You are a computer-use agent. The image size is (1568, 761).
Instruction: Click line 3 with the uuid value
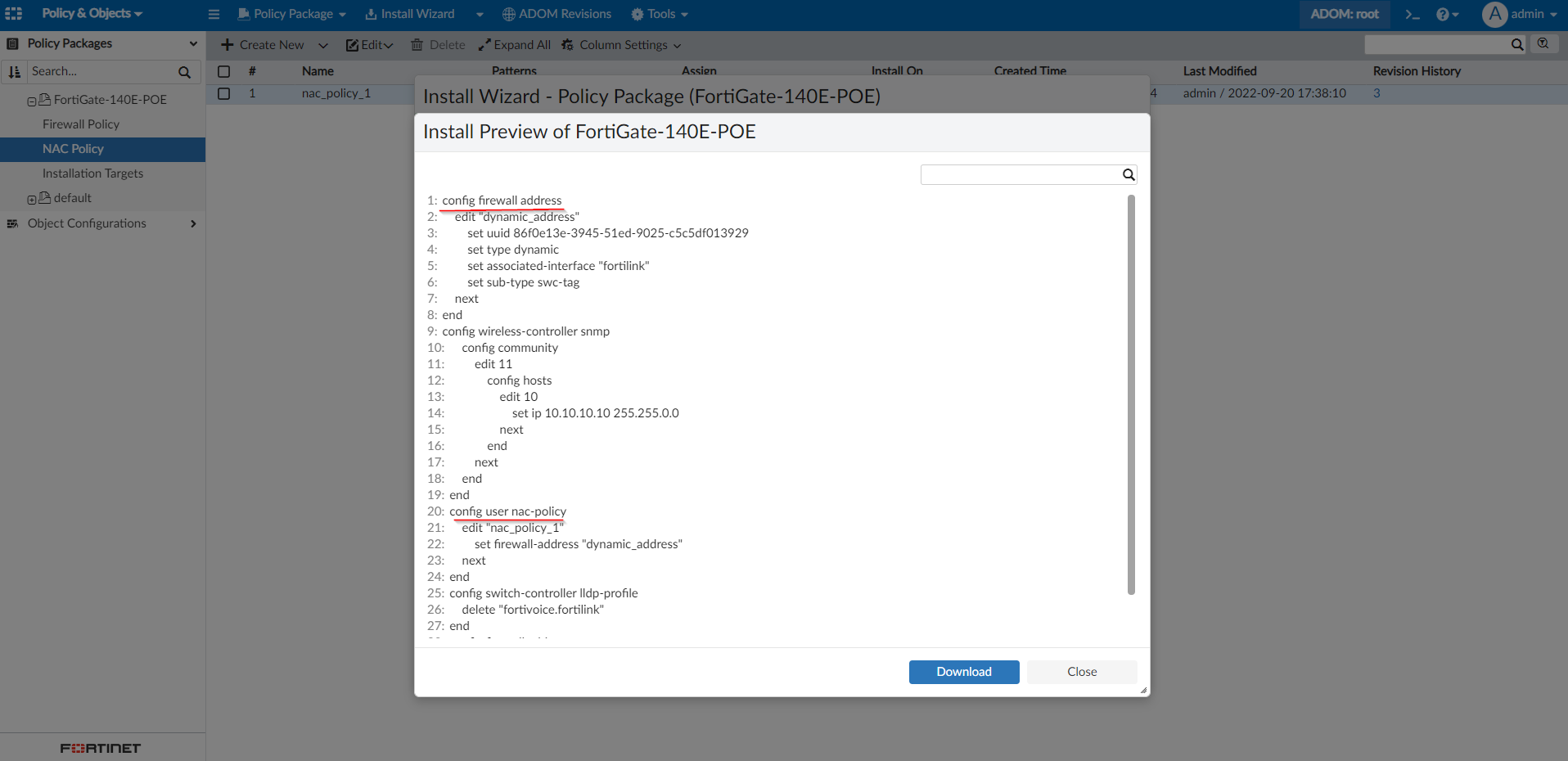tap(608, 233)
